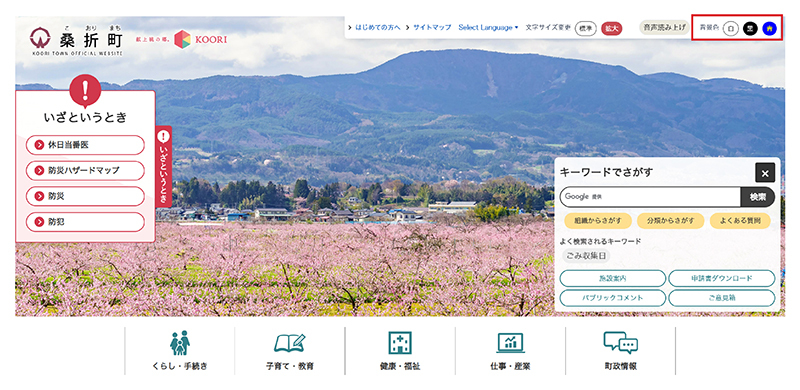Close the キーワードでさがす search panel

765,173
